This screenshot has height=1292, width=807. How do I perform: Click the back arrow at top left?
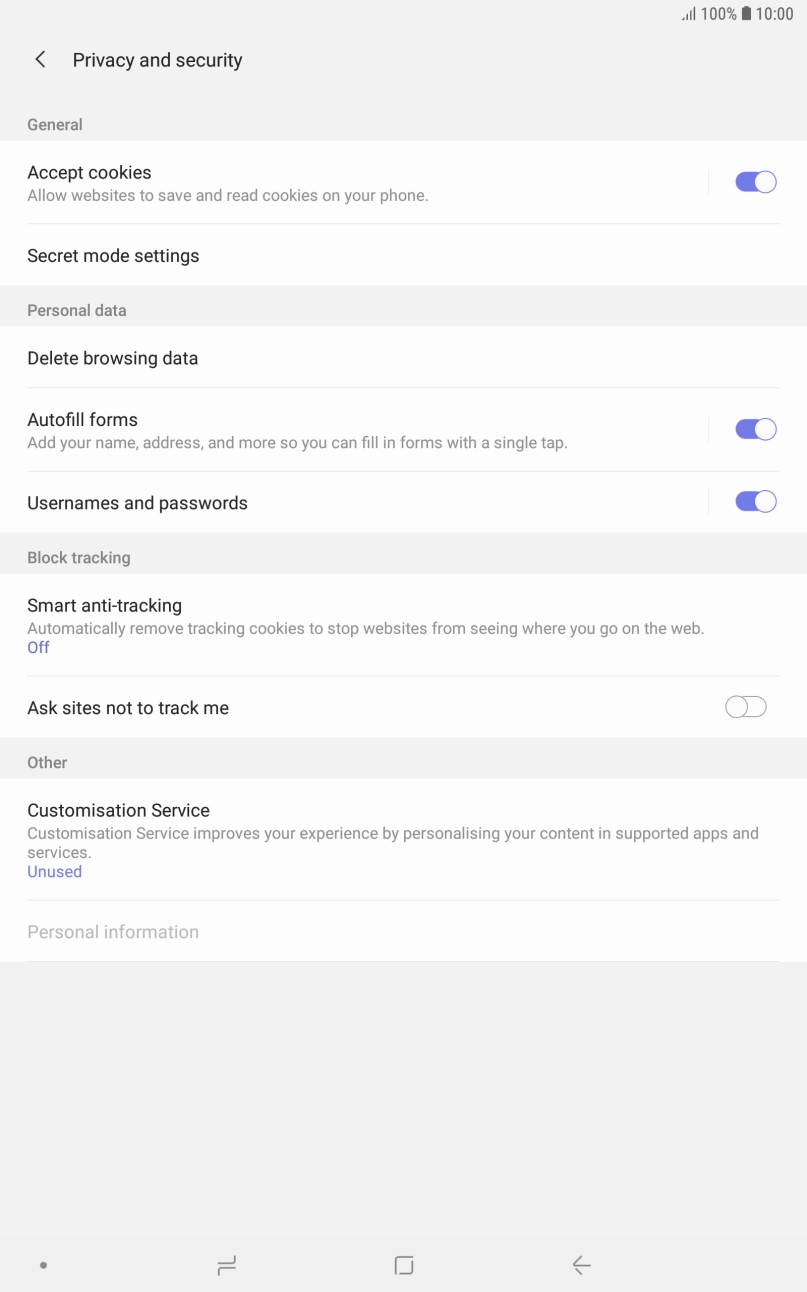[39, 59]
